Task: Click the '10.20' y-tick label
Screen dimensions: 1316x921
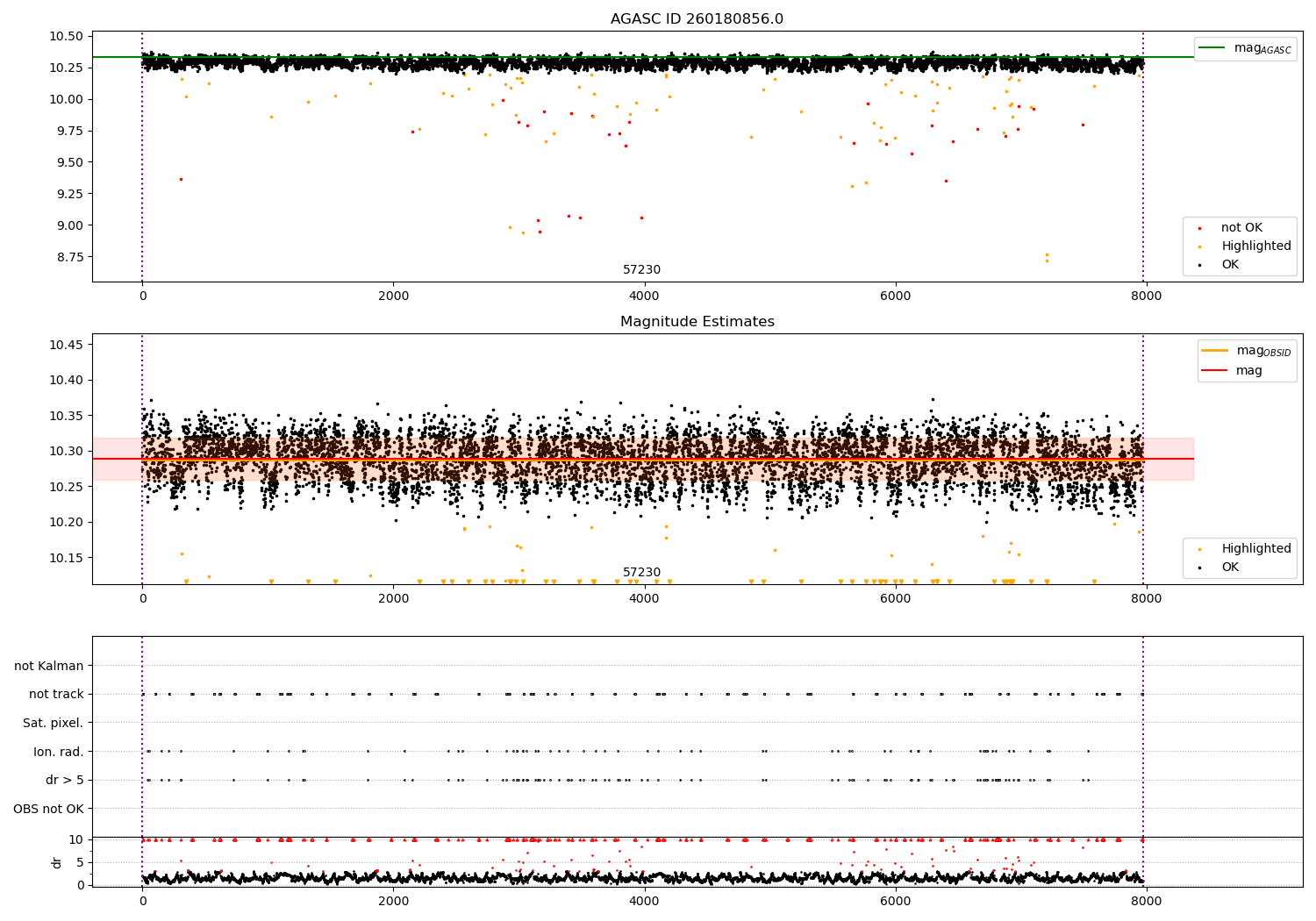Action: click(x=66, y=522)
